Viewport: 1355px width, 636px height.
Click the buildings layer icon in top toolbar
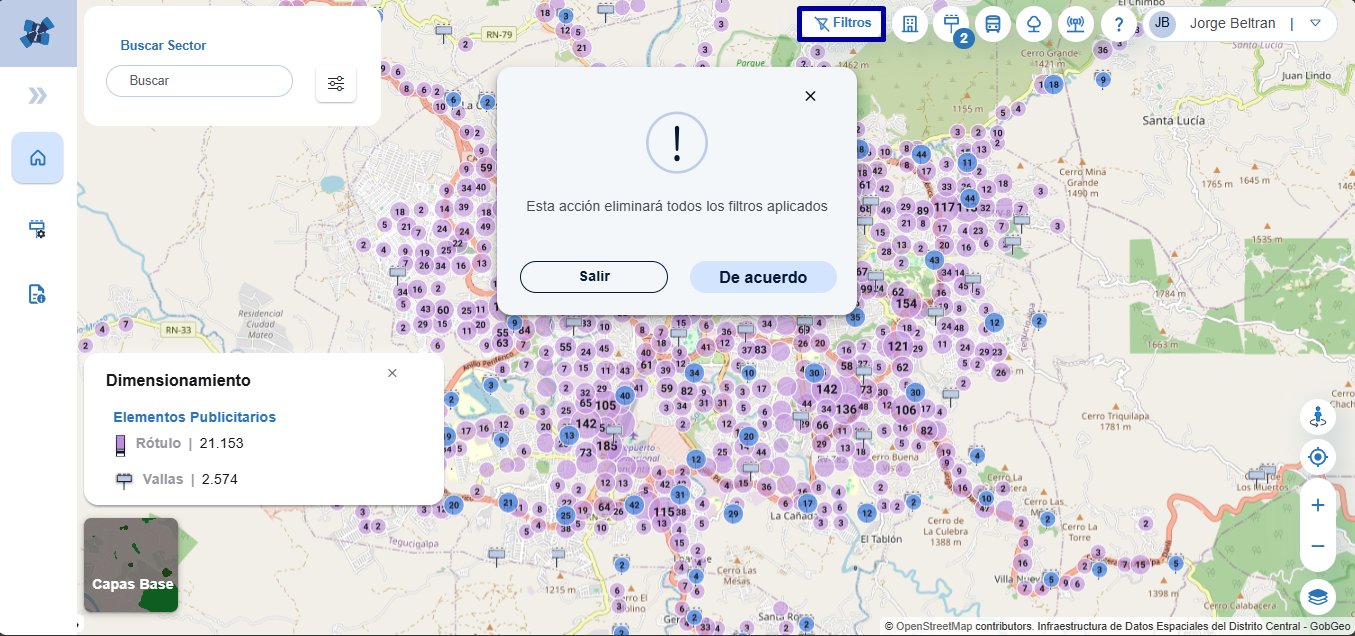click(x=909, y=24)
